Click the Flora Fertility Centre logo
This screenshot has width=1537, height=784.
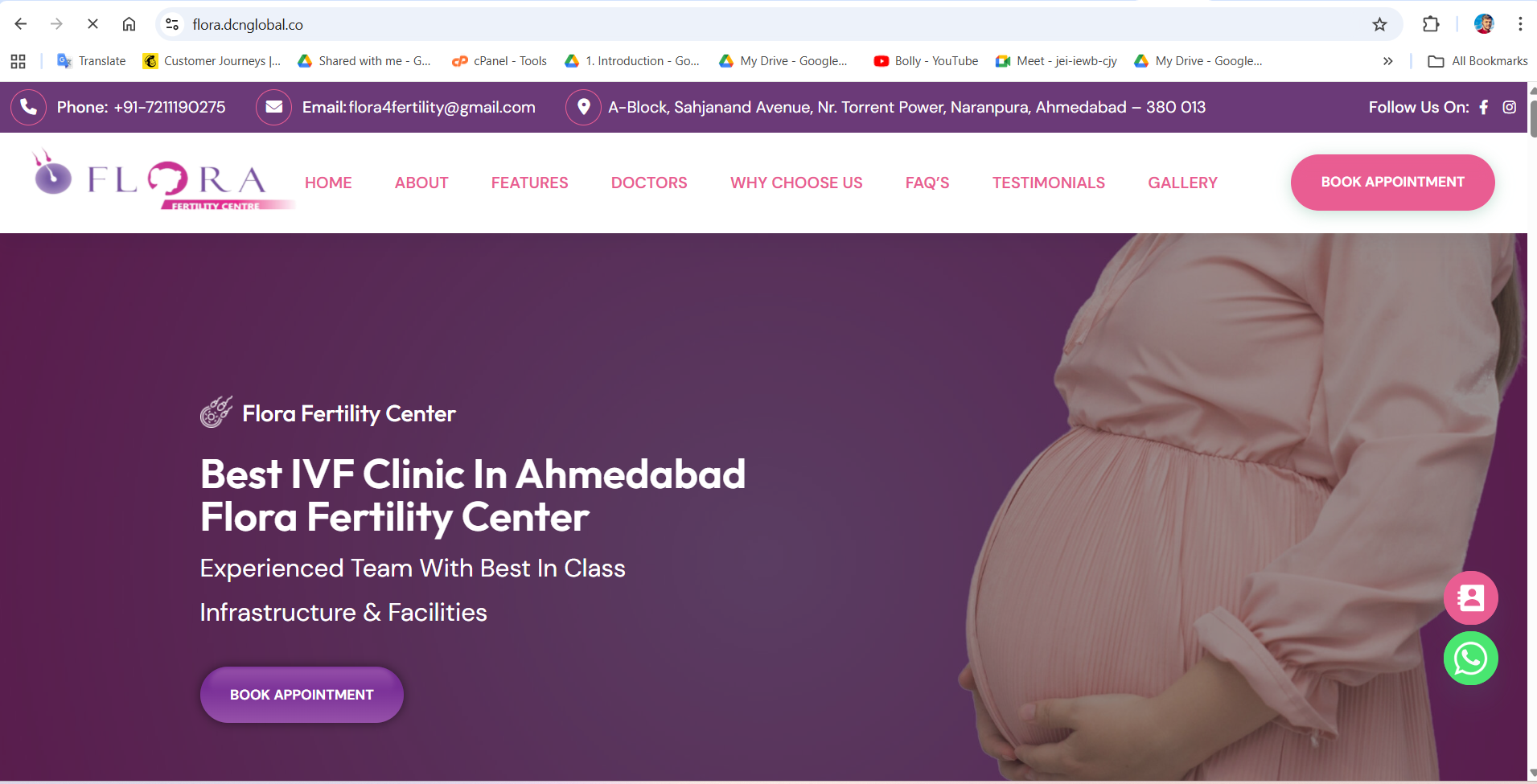[x=161, y=181]
